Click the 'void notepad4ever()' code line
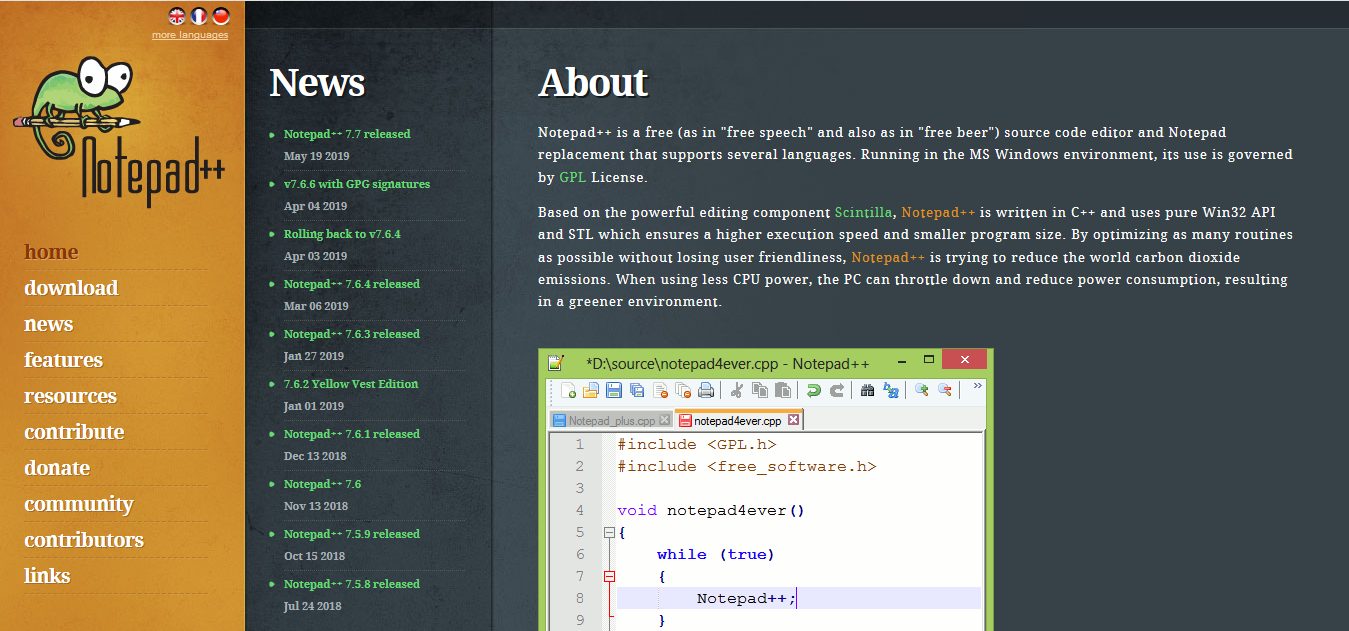Viewport: 1349px width, 631px height. click(711, 510)
